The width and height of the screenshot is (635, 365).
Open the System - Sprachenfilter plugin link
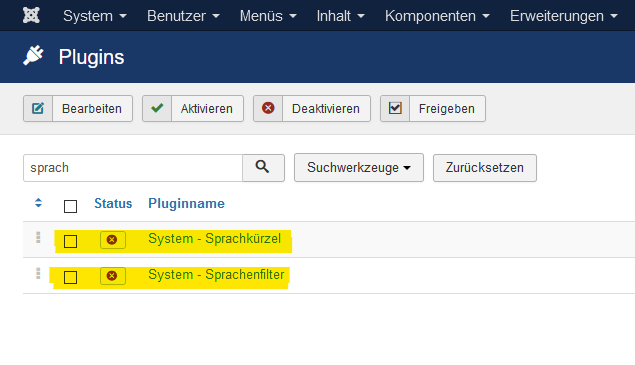click(x=216, y=275)
